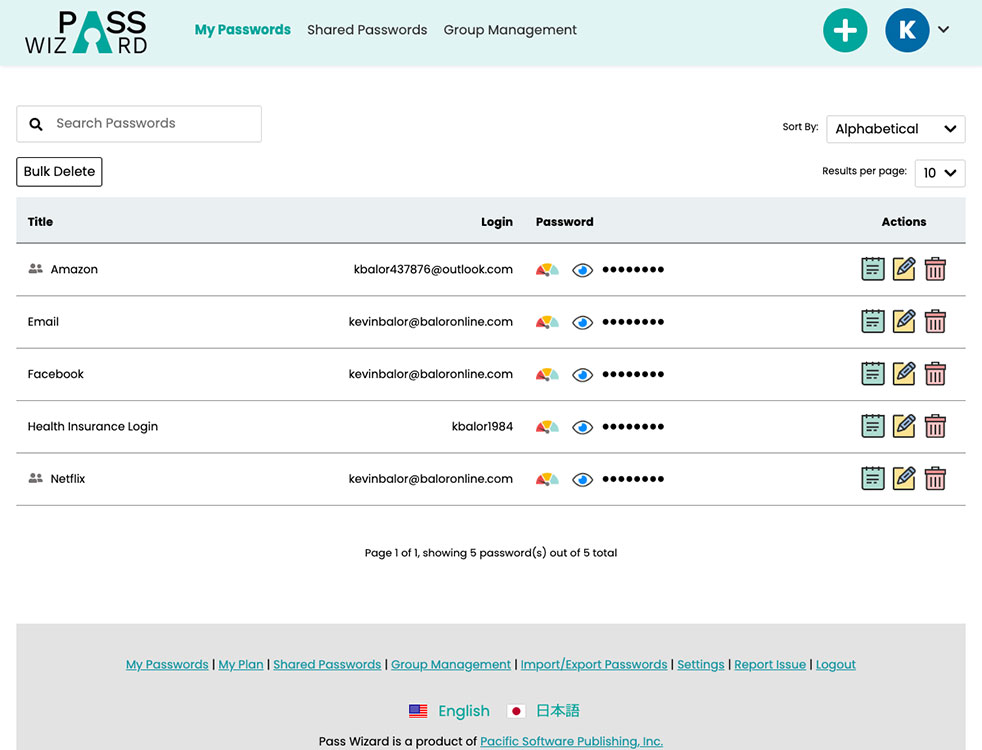Click the Title column header
Image resolution: width=982 pixels, height=750 pixels.
pos(40,222)
